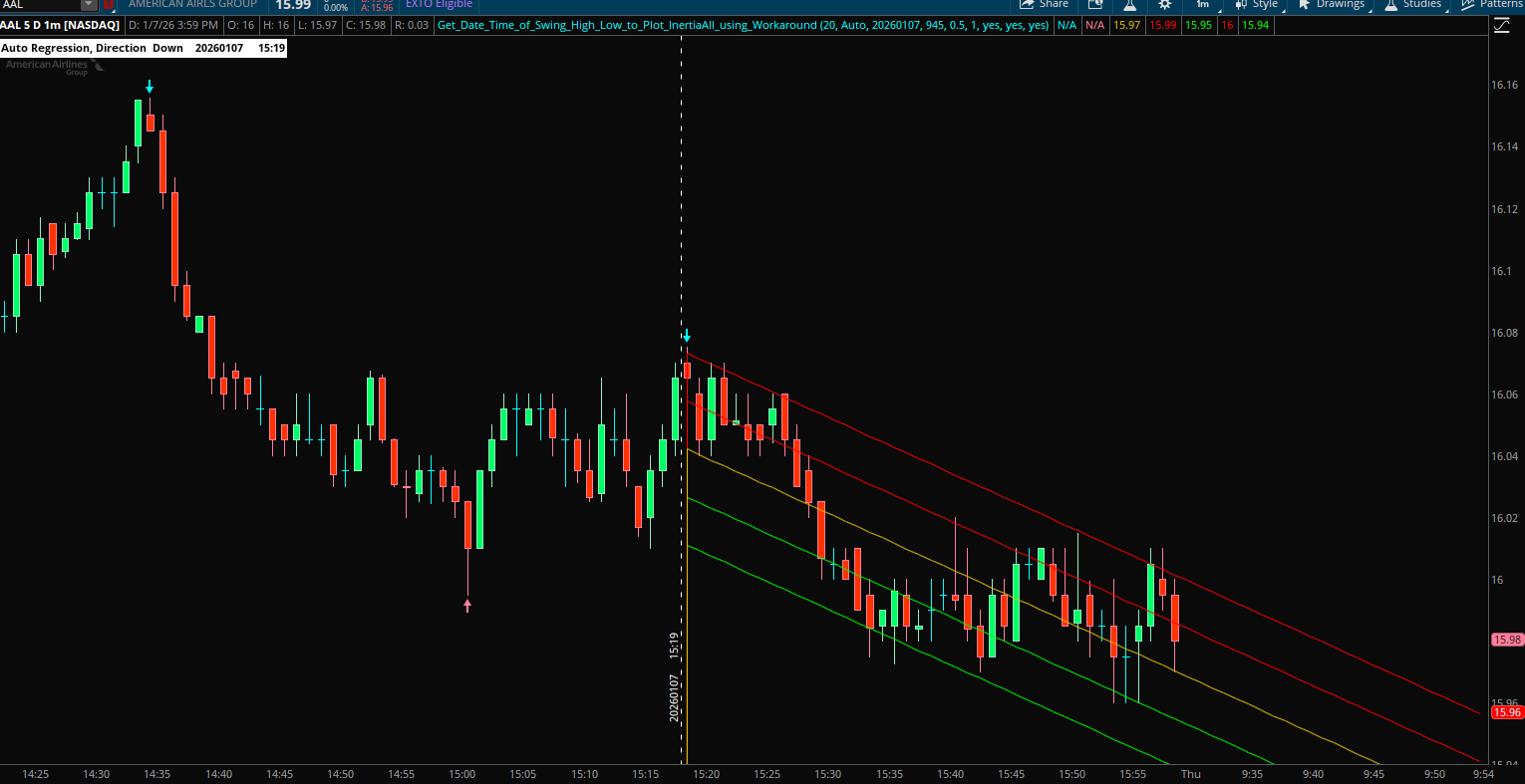This screenshot has height=784, width=1525.
Task: Click the pink 15.98 price label
Action: [x=1506, y=640]
